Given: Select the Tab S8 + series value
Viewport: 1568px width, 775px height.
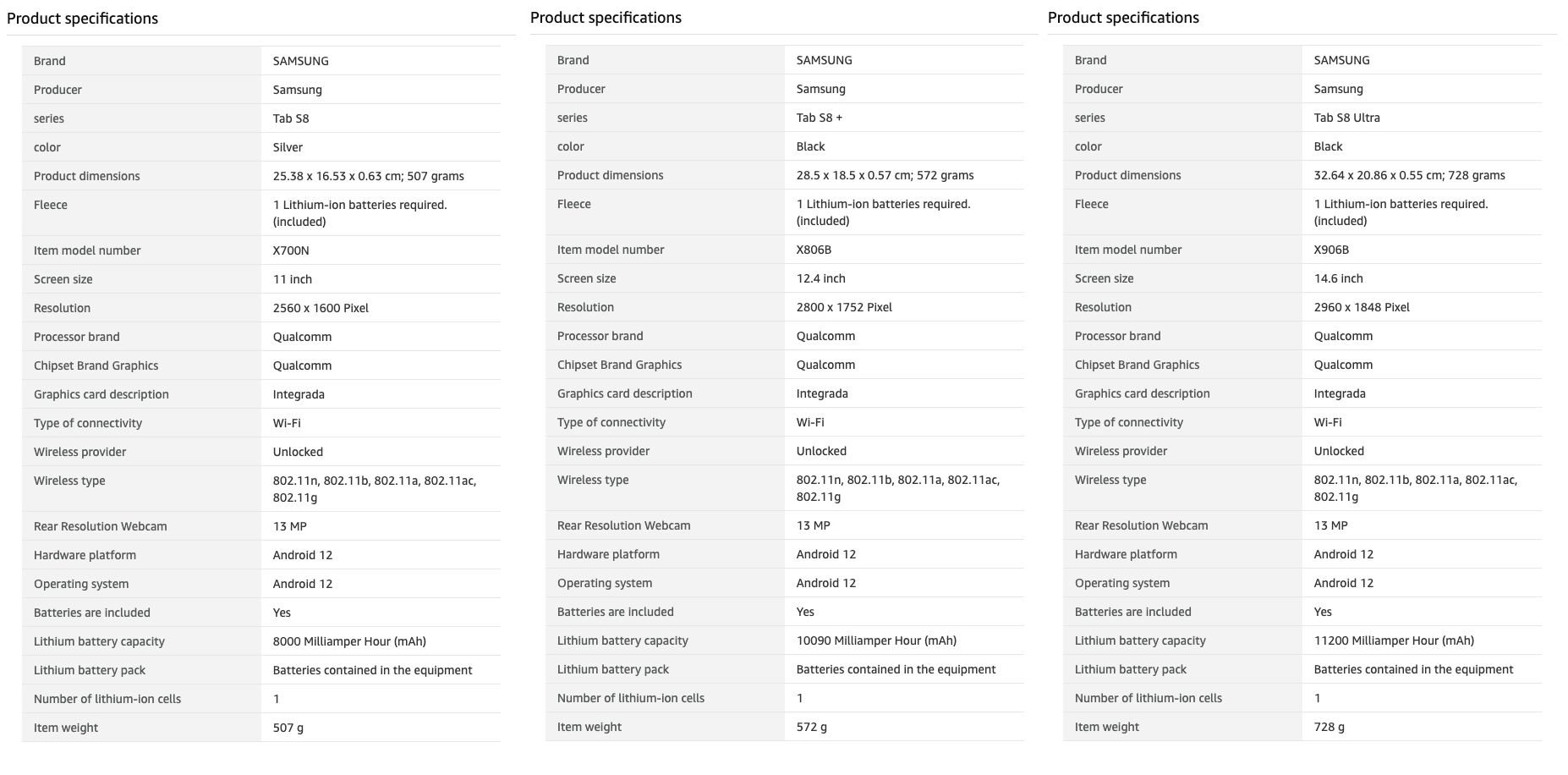Looking at the screenshot, I should coord(819,118).
